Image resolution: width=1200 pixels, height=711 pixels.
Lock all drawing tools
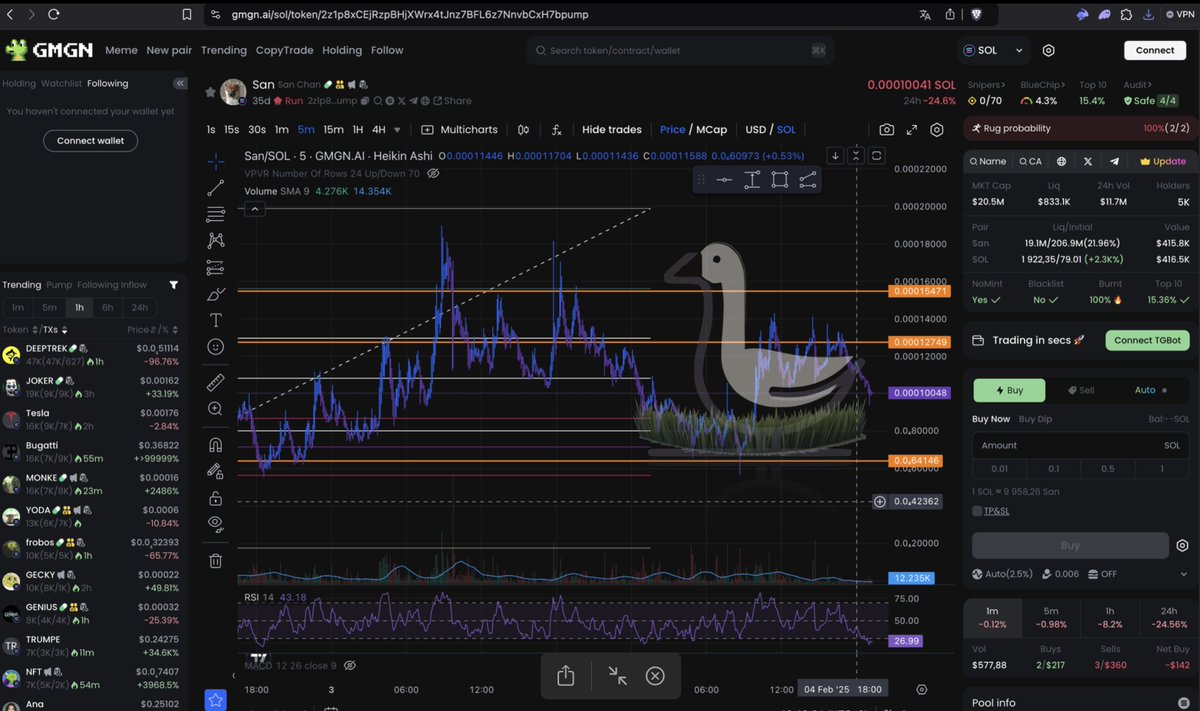[x=215, y=498]
